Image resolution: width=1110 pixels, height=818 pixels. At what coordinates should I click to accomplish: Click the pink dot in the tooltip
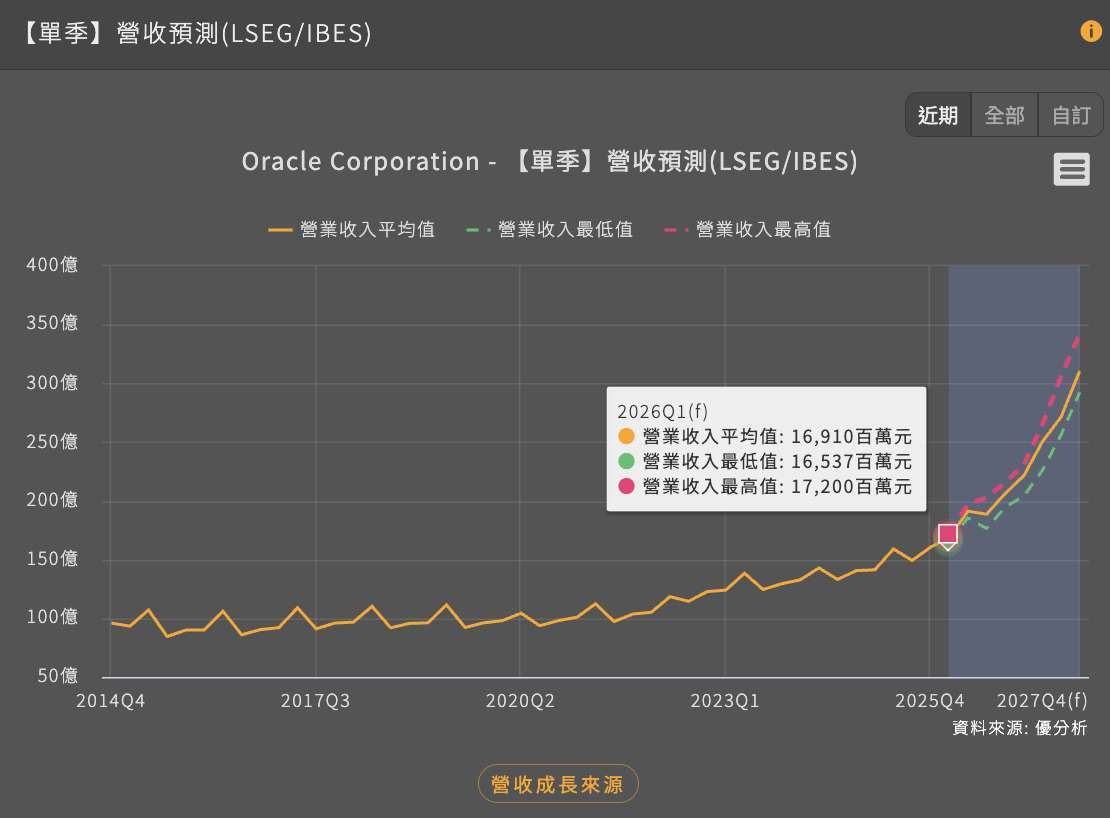[627, 486]
